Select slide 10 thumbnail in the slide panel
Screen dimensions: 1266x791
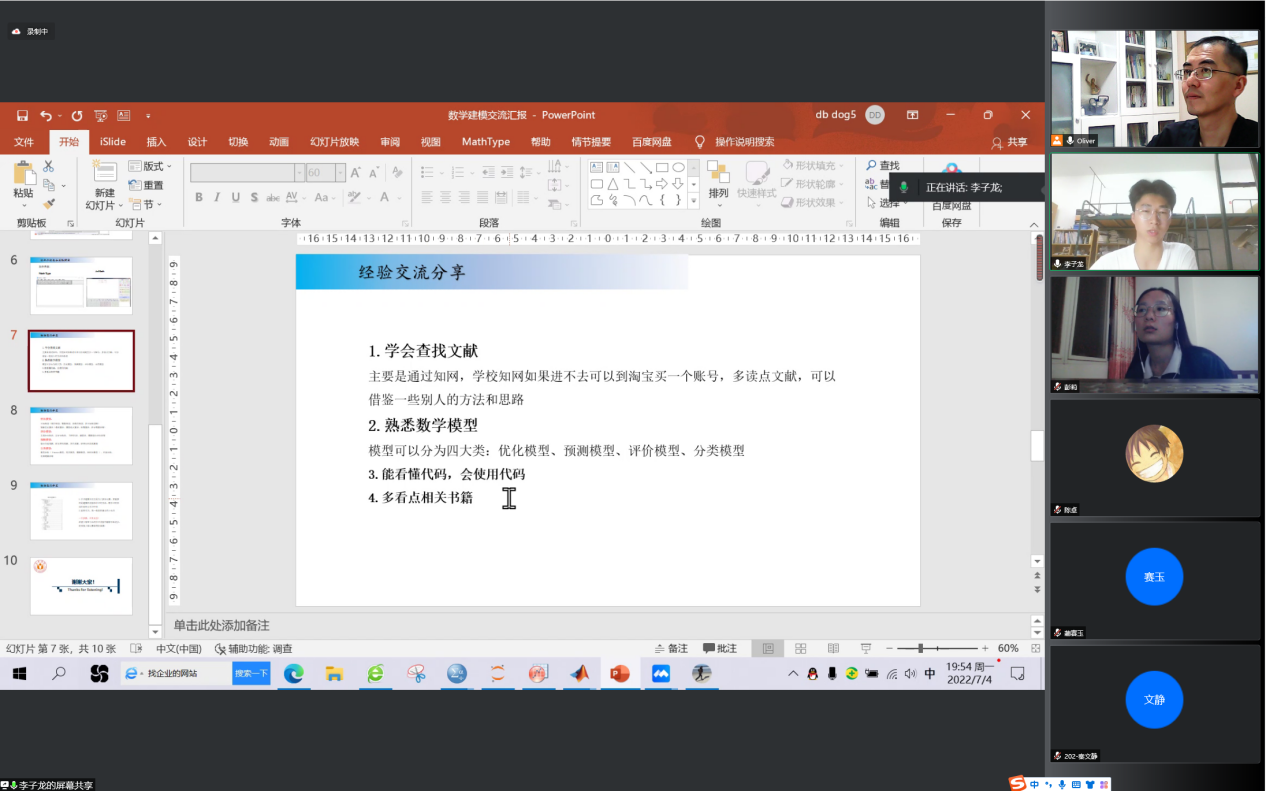pyautogui.click(x=81, y=586)
